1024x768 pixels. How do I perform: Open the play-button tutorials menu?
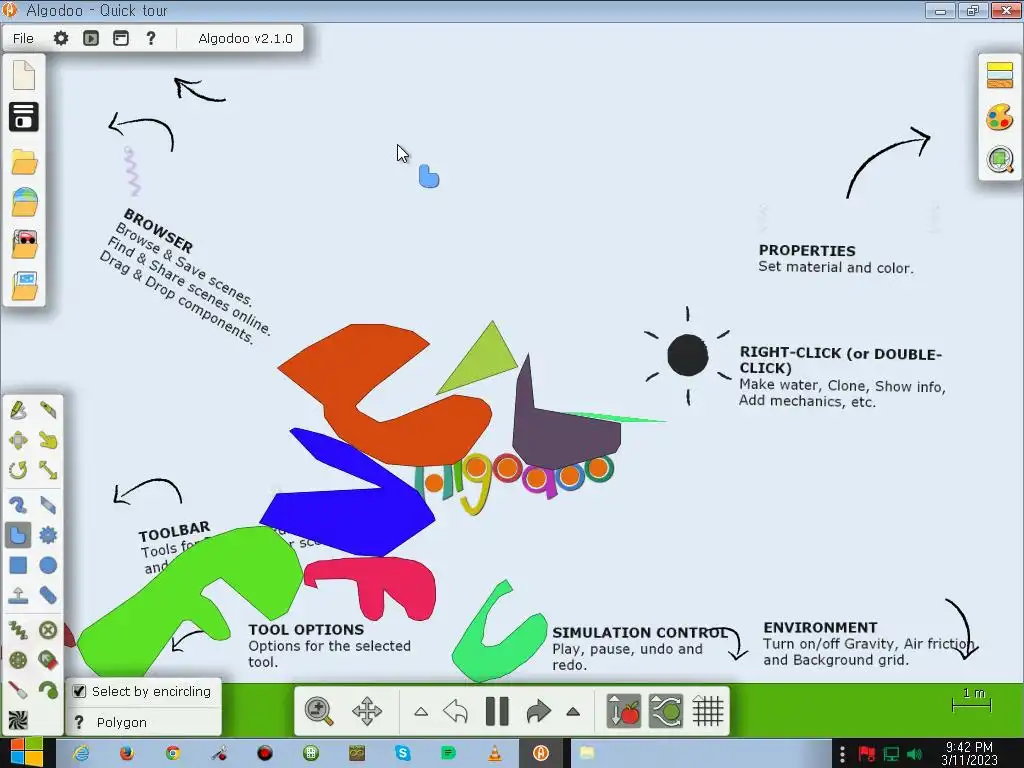point(91,39)
